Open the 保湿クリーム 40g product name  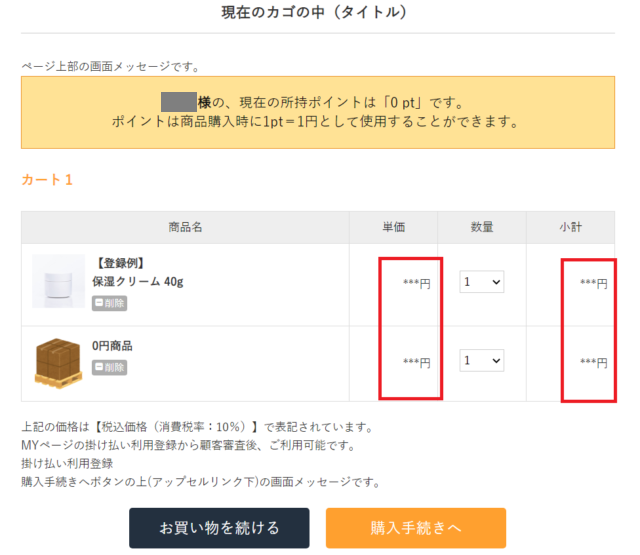(137, 282)
